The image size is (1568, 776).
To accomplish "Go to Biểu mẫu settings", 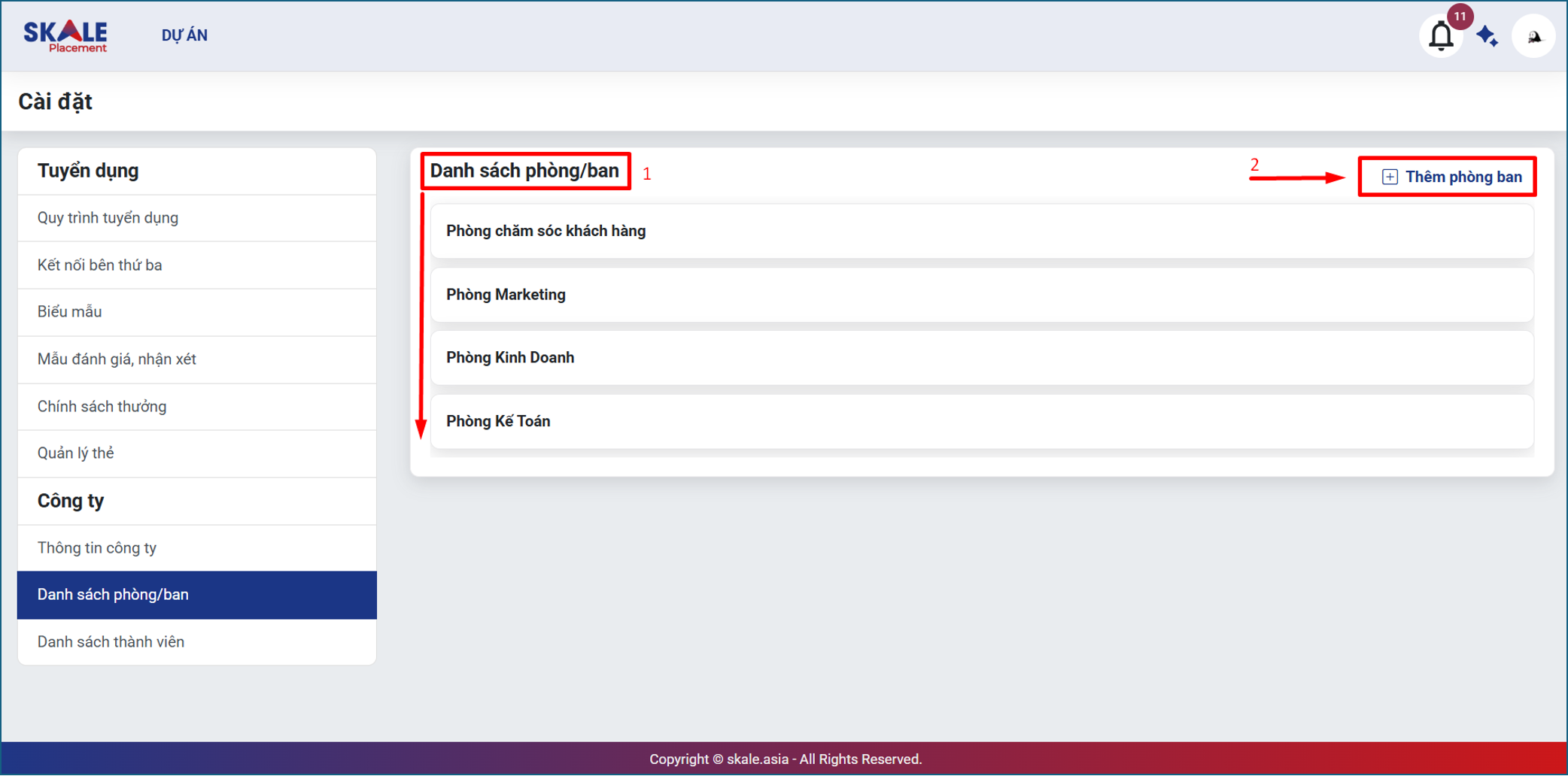I will pos(70,312).
